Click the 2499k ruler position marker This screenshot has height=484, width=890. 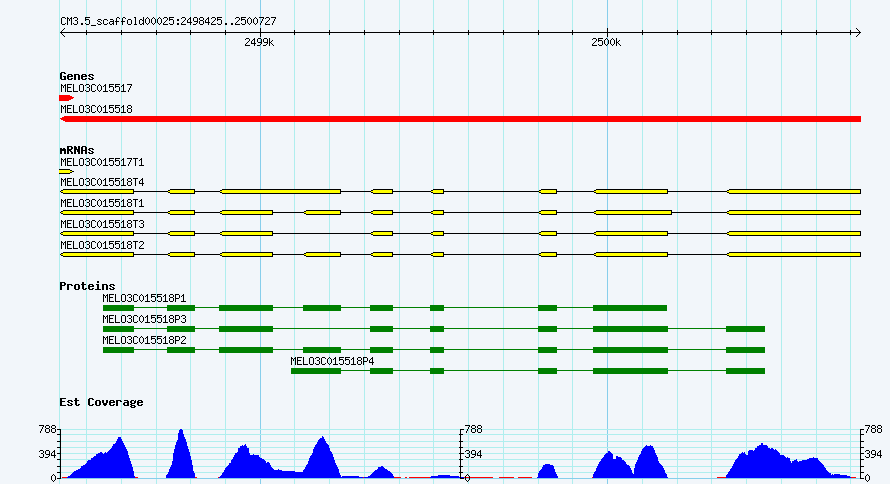(259, 43)
